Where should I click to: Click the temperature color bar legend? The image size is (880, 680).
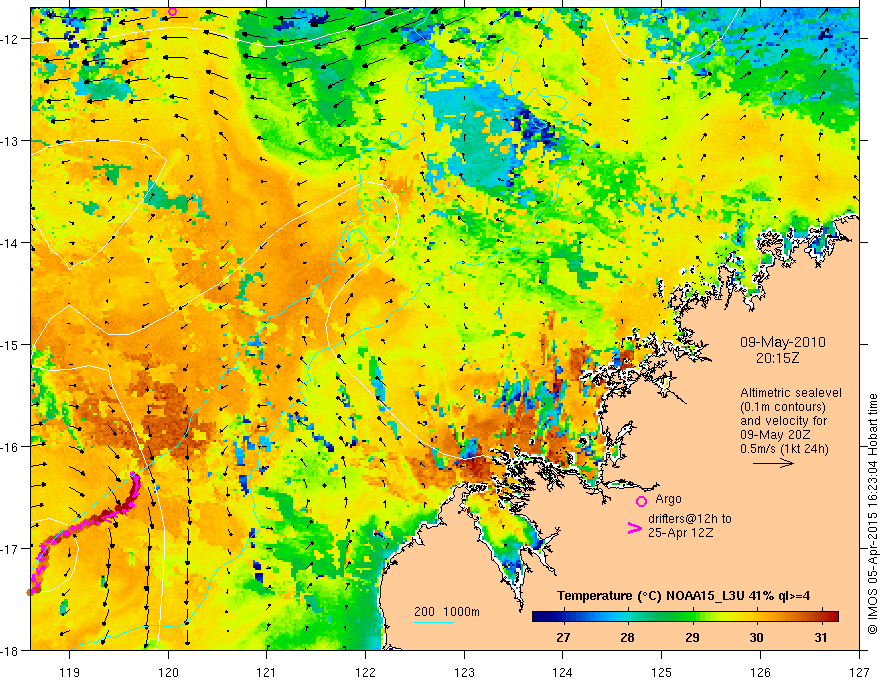click(x=685, y=616)
